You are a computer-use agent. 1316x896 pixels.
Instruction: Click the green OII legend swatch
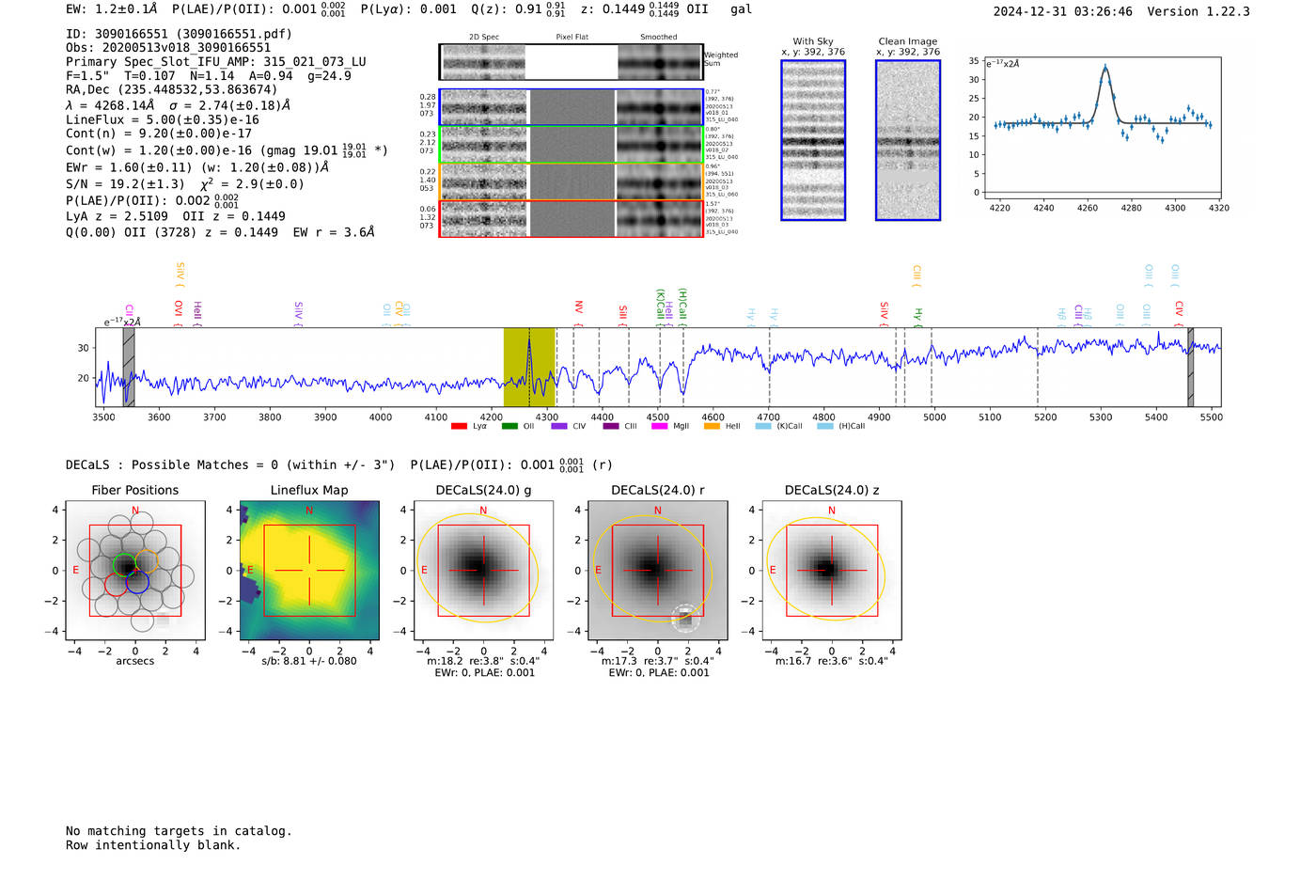(509, 427)
